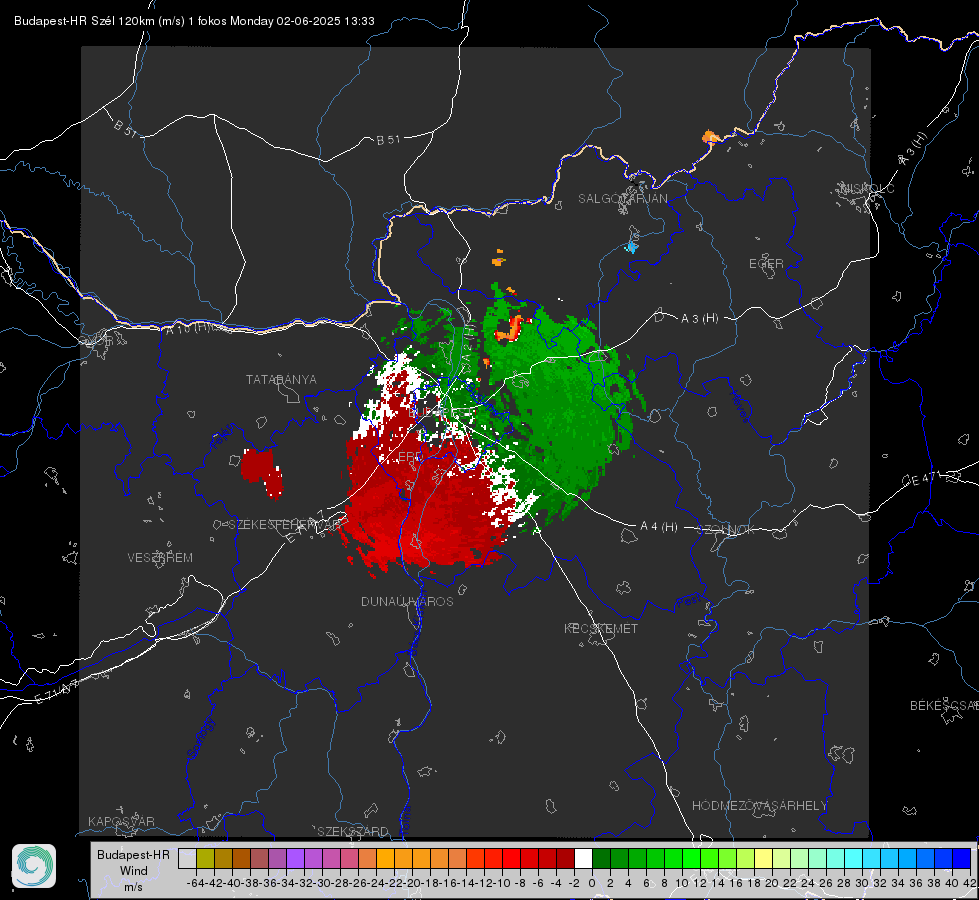Click the A 4 (H) road label
Image resolution: width=979 pixels, height=900 pixels.
point(659,527)
